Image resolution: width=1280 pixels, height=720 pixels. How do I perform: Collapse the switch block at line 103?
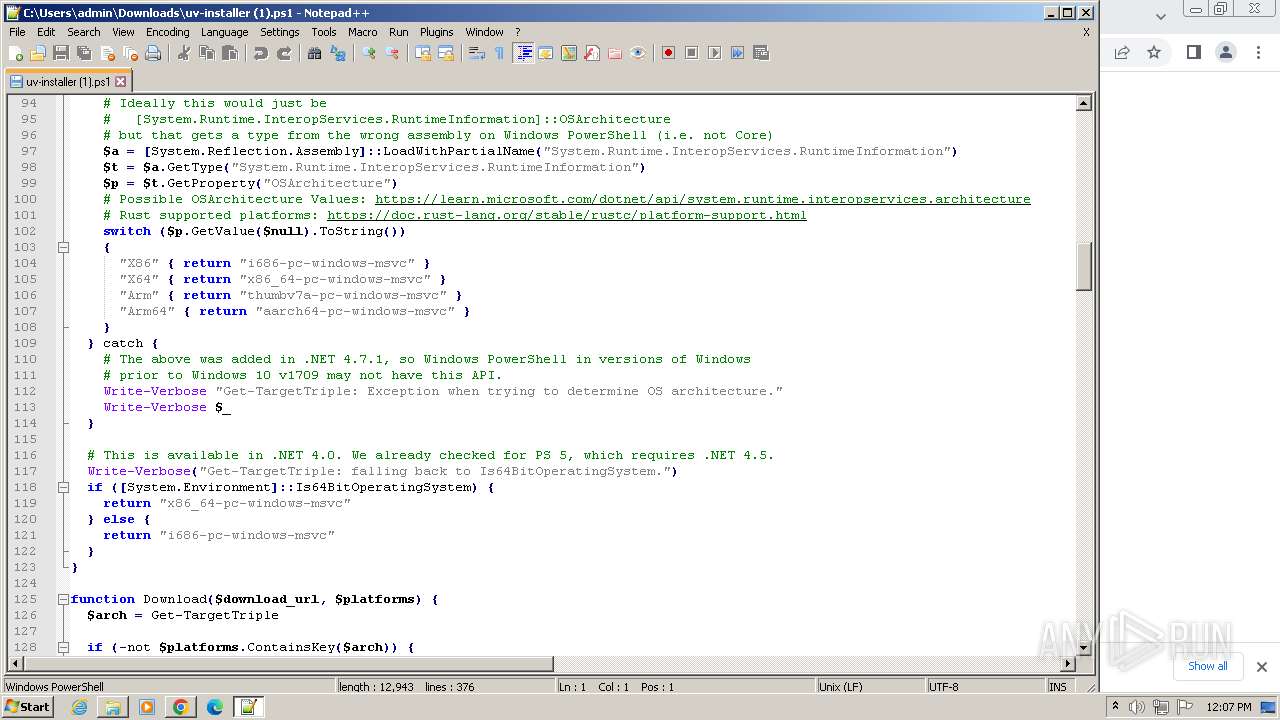click(63, 247)
